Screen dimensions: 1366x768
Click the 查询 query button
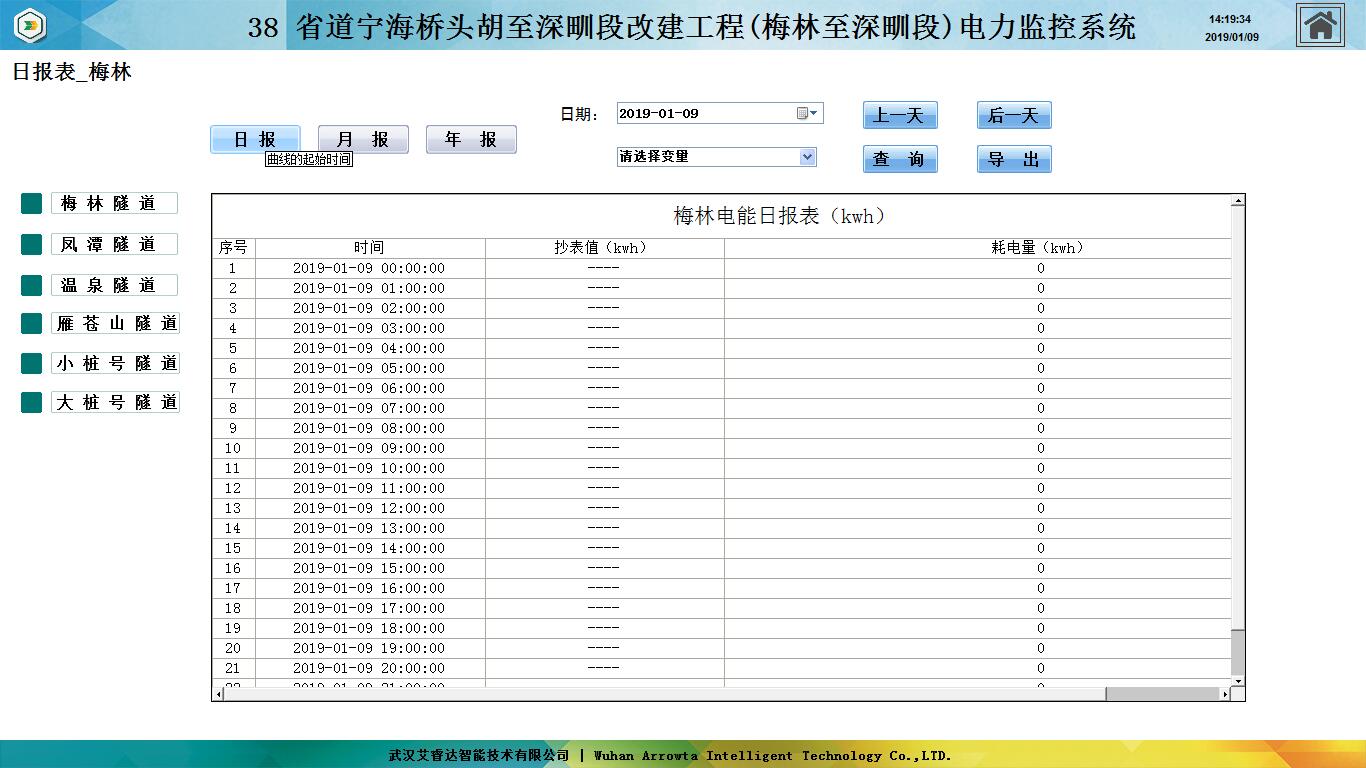(x=900, y=160)
